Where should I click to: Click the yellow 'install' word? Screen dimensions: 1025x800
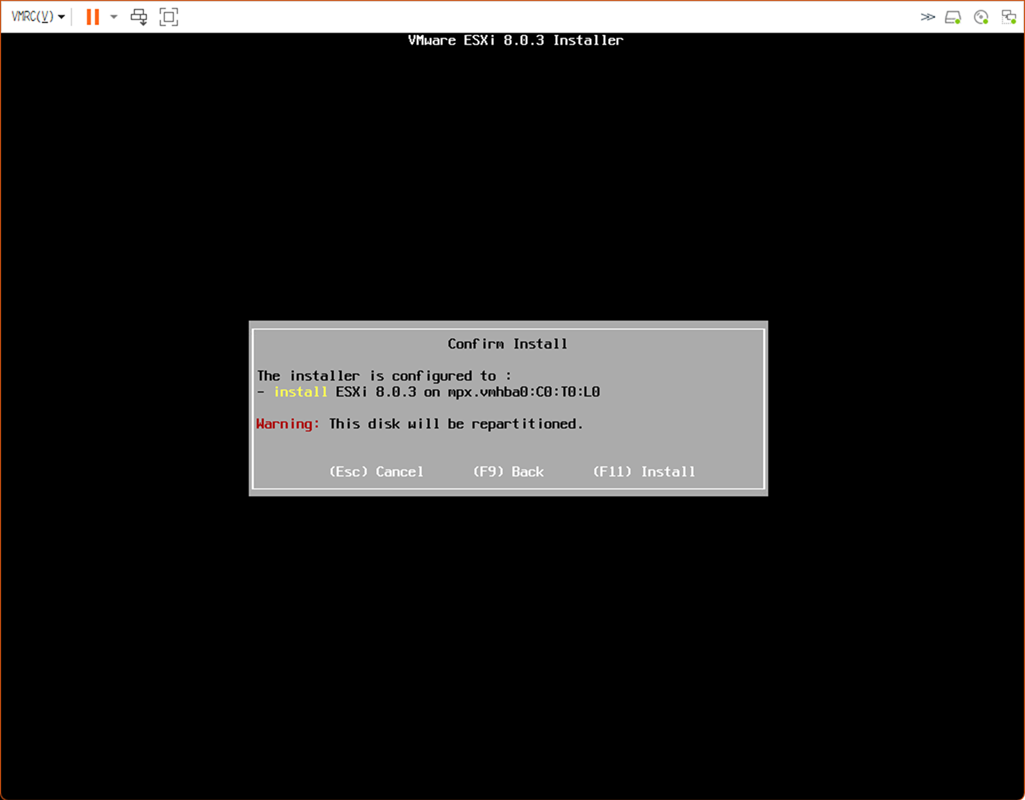click(x=300, y=392)
